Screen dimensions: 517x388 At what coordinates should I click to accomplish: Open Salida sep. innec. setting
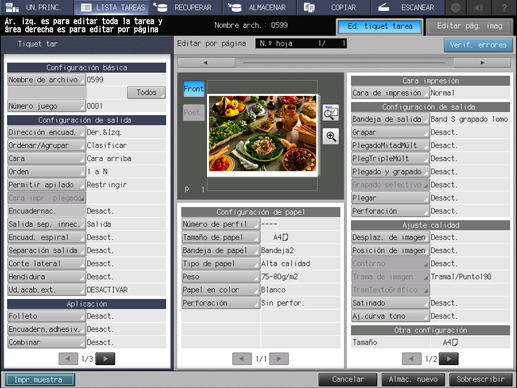[x=47, y=224]
